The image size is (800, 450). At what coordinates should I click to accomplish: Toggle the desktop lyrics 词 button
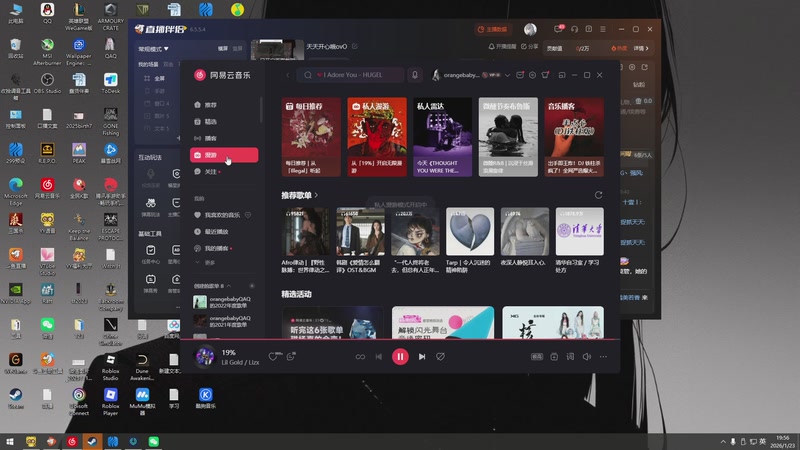[x=570, y=357]
